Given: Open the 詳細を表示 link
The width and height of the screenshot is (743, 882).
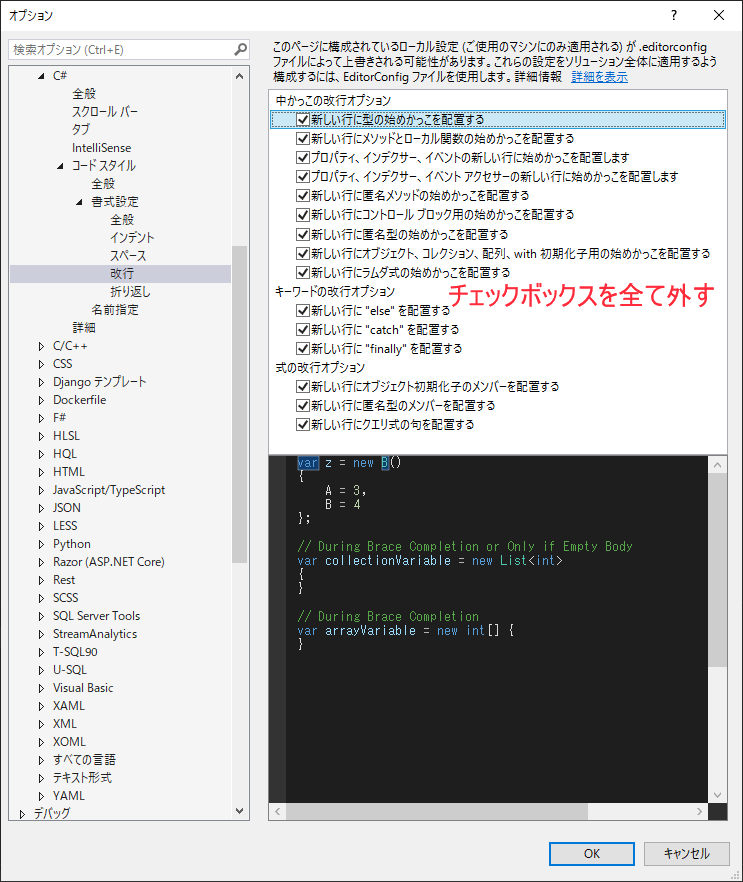Looking at the screenshot, I should (x=600, y=77).
